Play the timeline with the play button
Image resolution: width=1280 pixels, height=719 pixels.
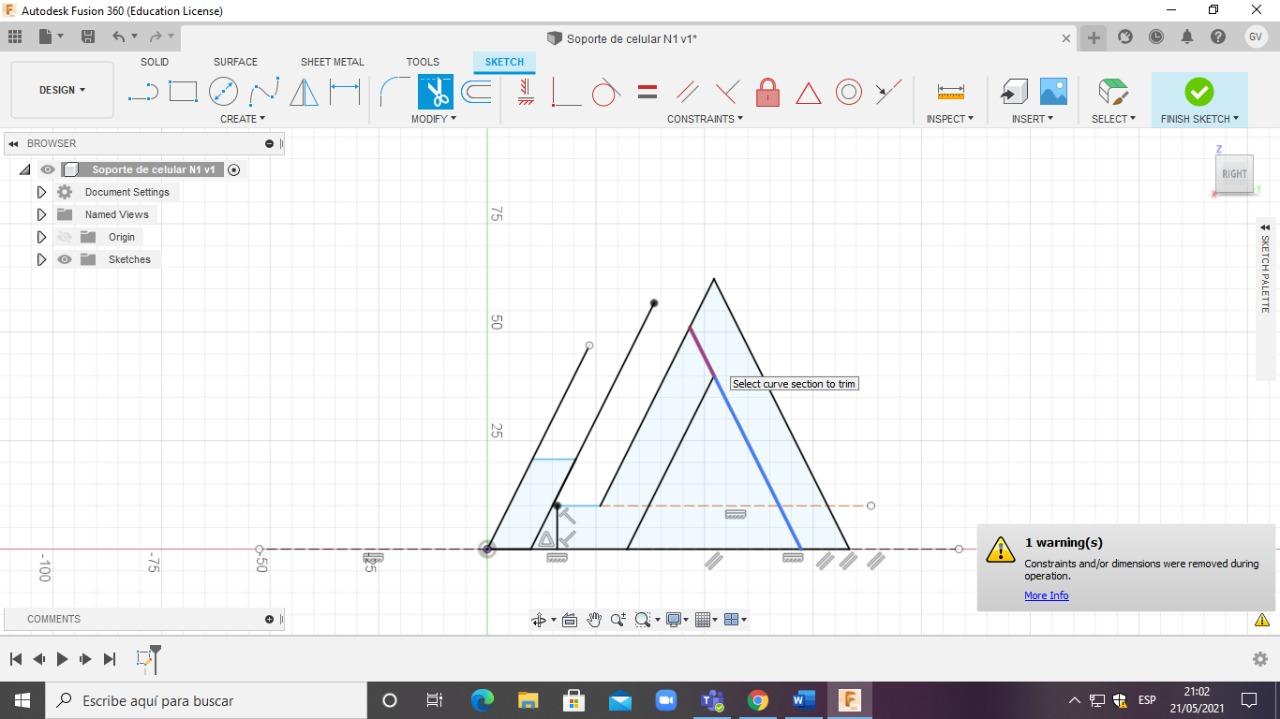62,659
